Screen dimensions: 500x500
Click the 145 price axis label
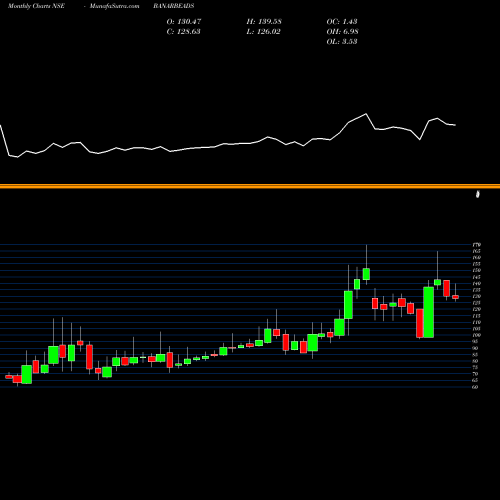[x=476, y=277]
